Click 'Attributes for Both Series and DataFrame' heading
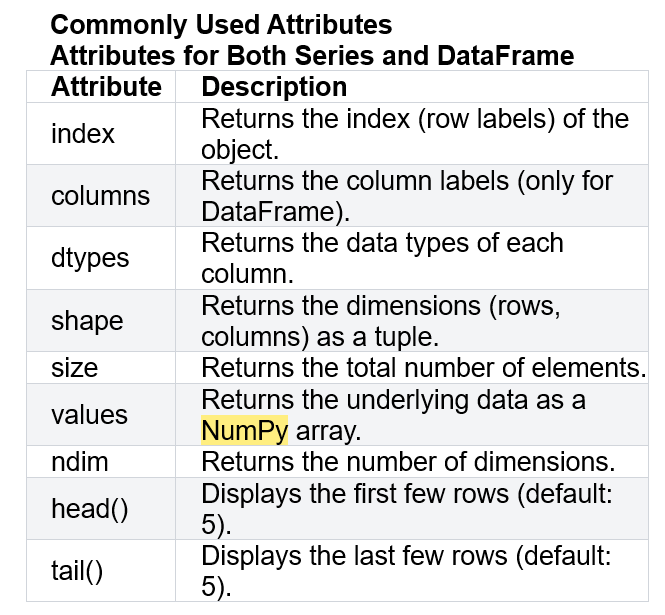Image resolution: width=665 pixels, height=615 pixels. click(312, 56)
